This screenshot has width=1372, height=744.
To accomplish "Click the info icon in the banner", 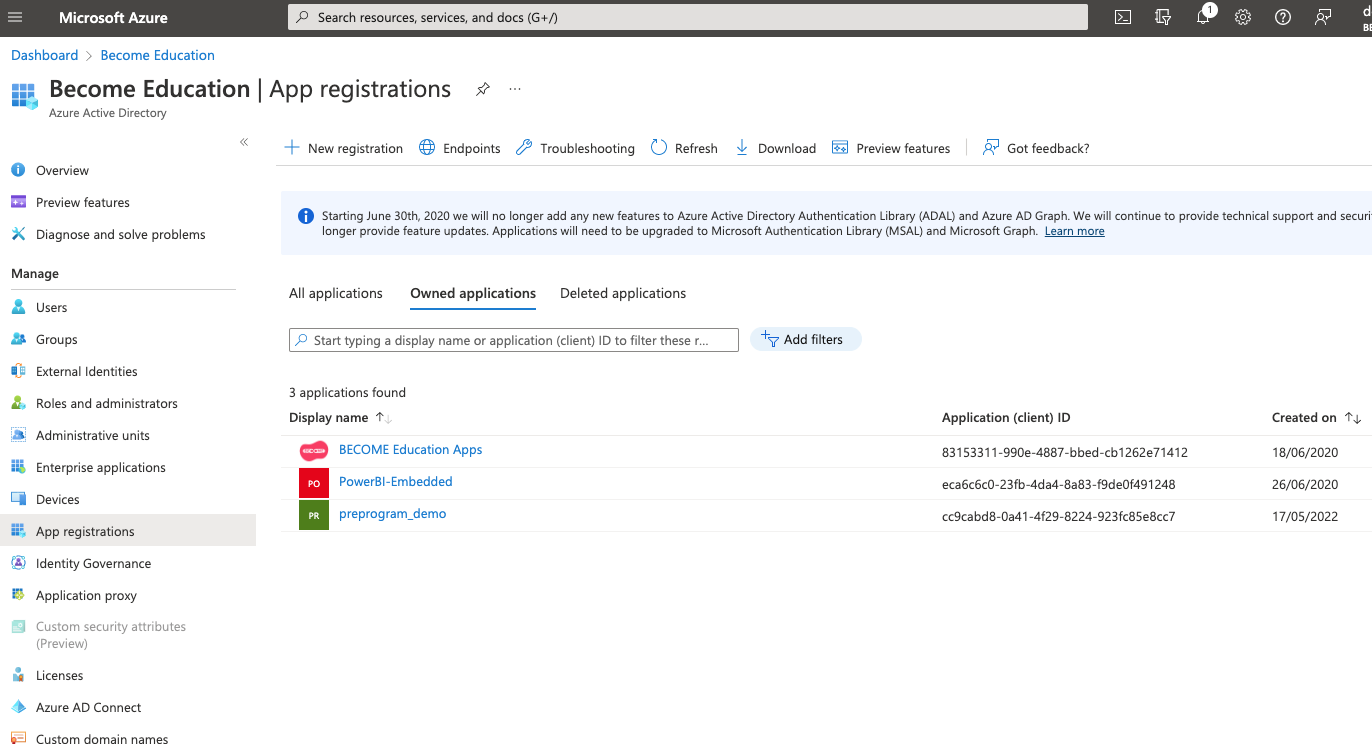I will coord(306,216).
